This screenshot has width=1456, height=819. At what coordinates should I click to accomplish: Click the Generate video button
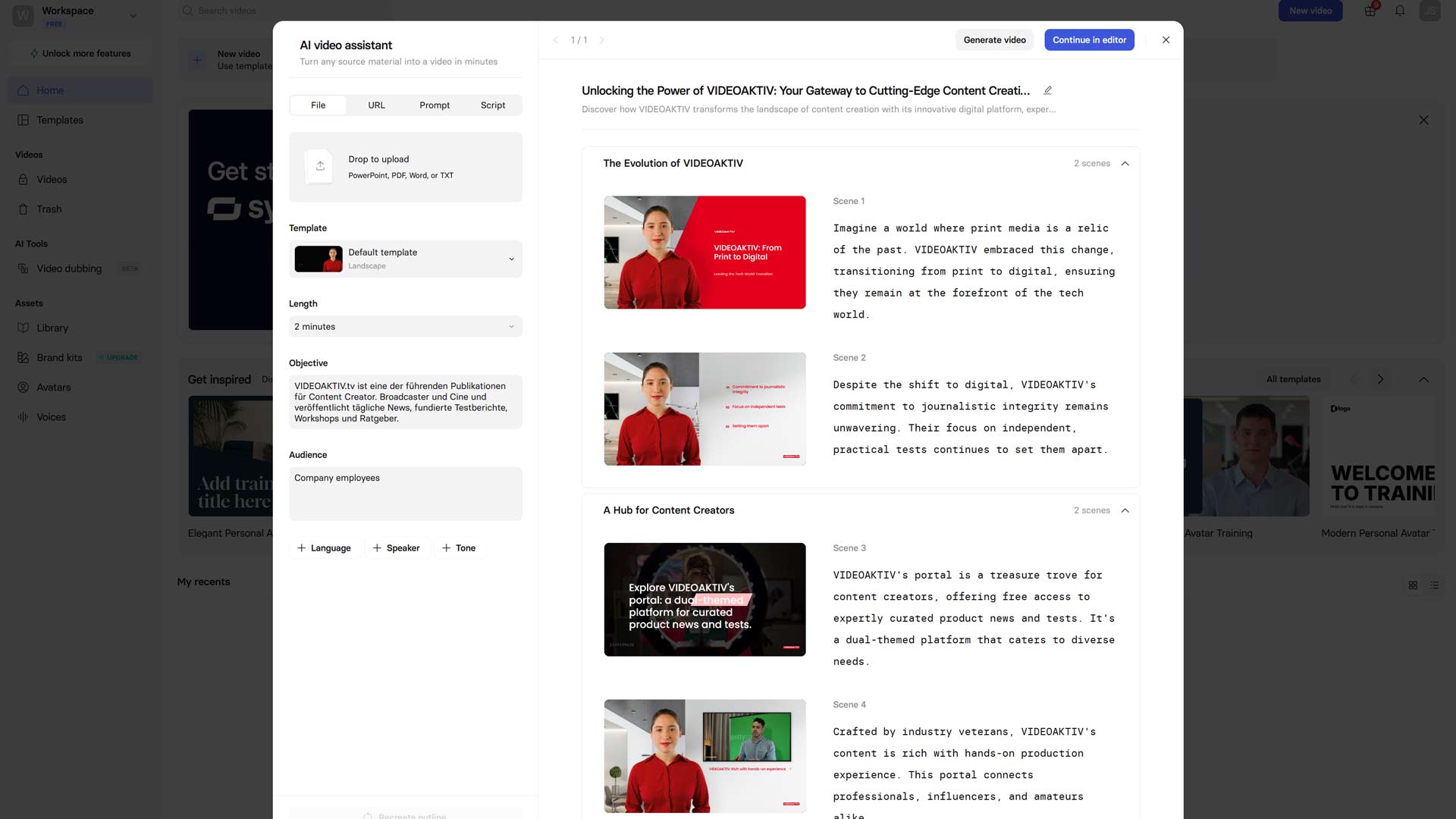click(x=994, y=40)
